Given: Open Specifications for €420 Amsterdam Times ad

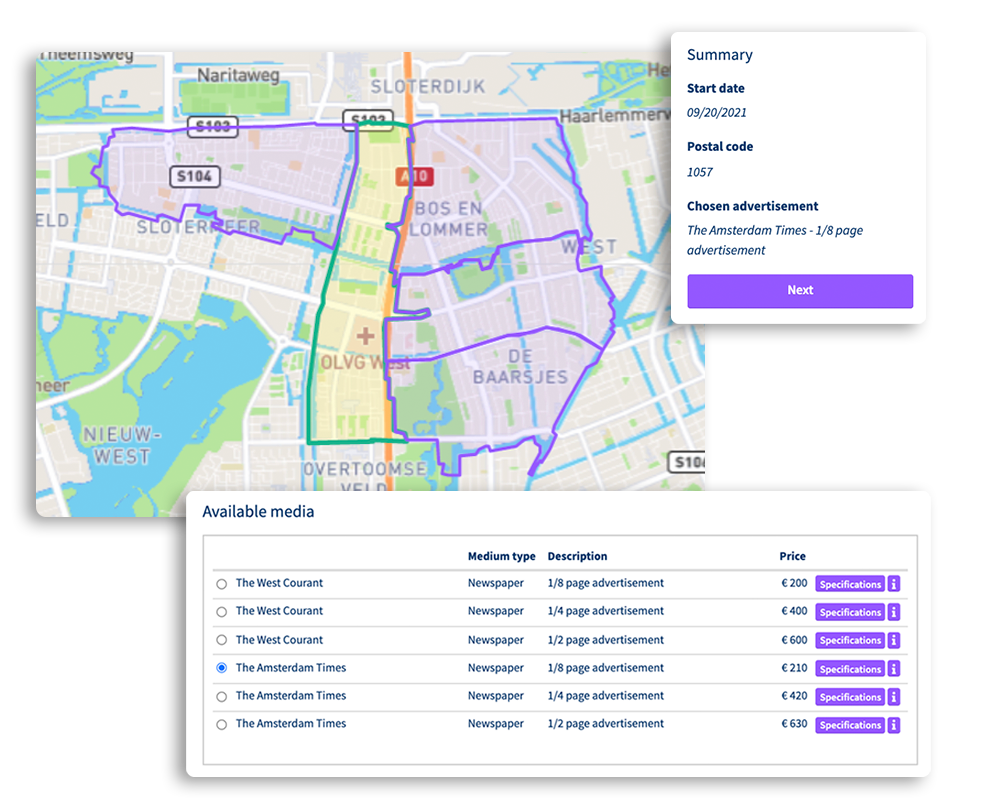Looking at the screenshot, I should [x=850, y=697].
